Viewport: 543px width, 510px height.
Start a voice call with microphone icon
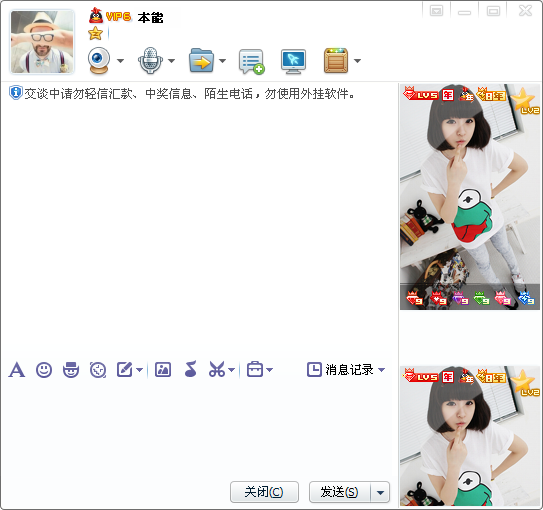[x=150, y=60]
